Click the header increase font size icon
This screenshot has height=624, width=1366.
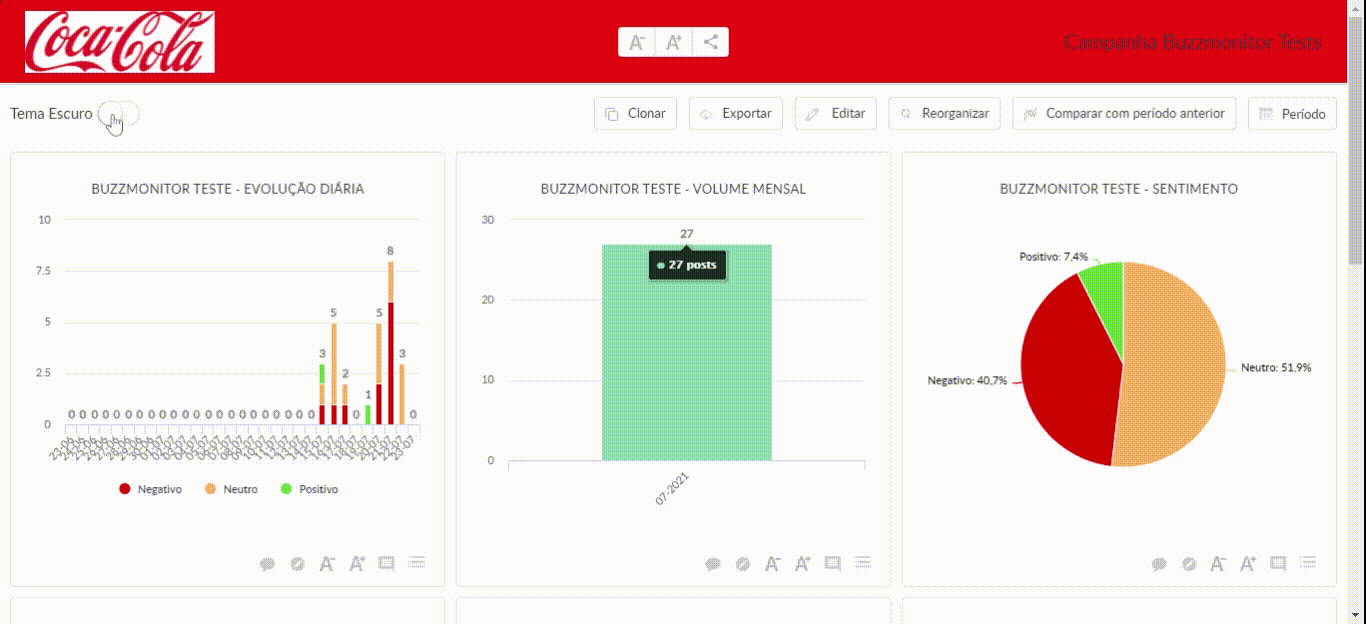673,42
